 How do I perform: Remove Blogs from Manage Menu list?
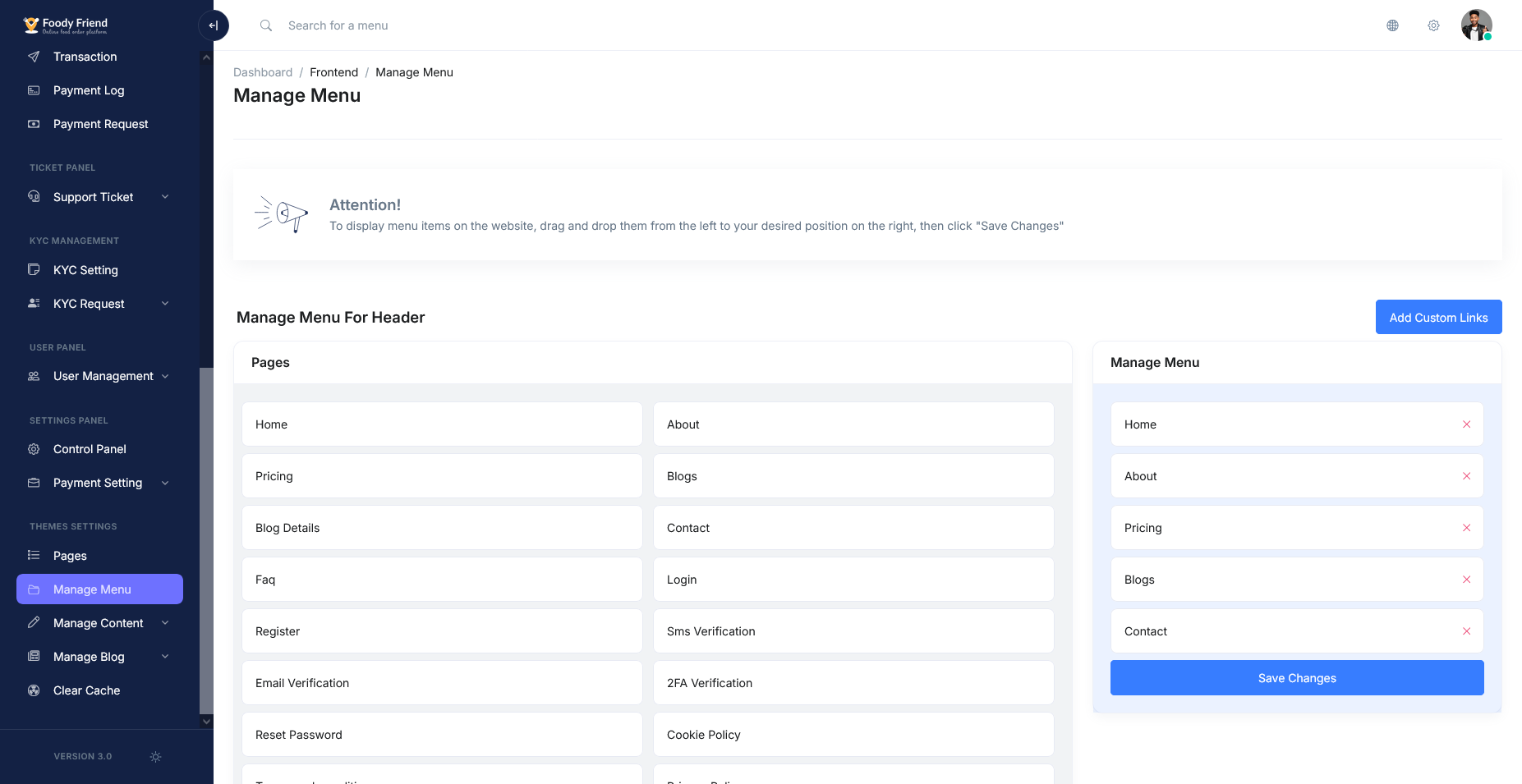(x=1466, y=580)
